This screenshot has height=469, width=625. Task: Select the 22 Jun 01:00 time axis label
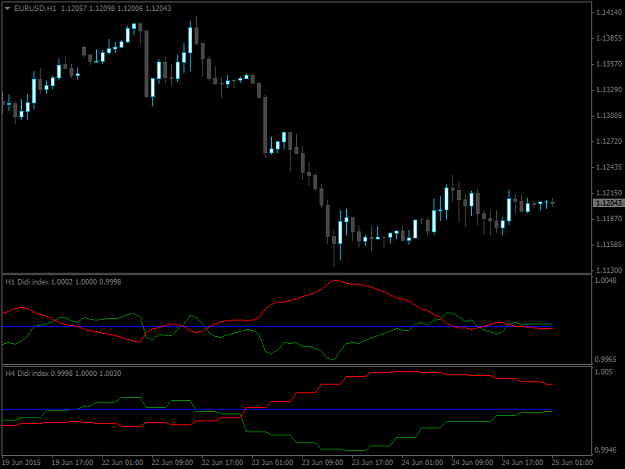click(x=122, y=463)
